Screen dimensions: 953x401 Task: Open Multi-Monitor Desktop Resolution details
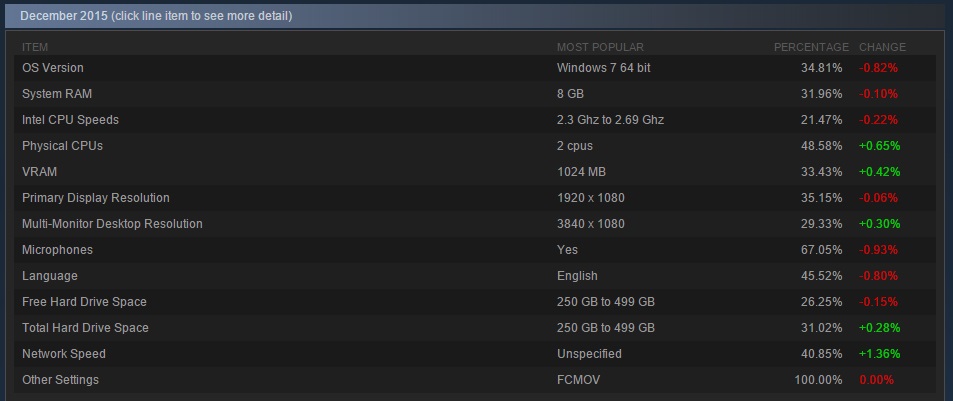[475, 224]
